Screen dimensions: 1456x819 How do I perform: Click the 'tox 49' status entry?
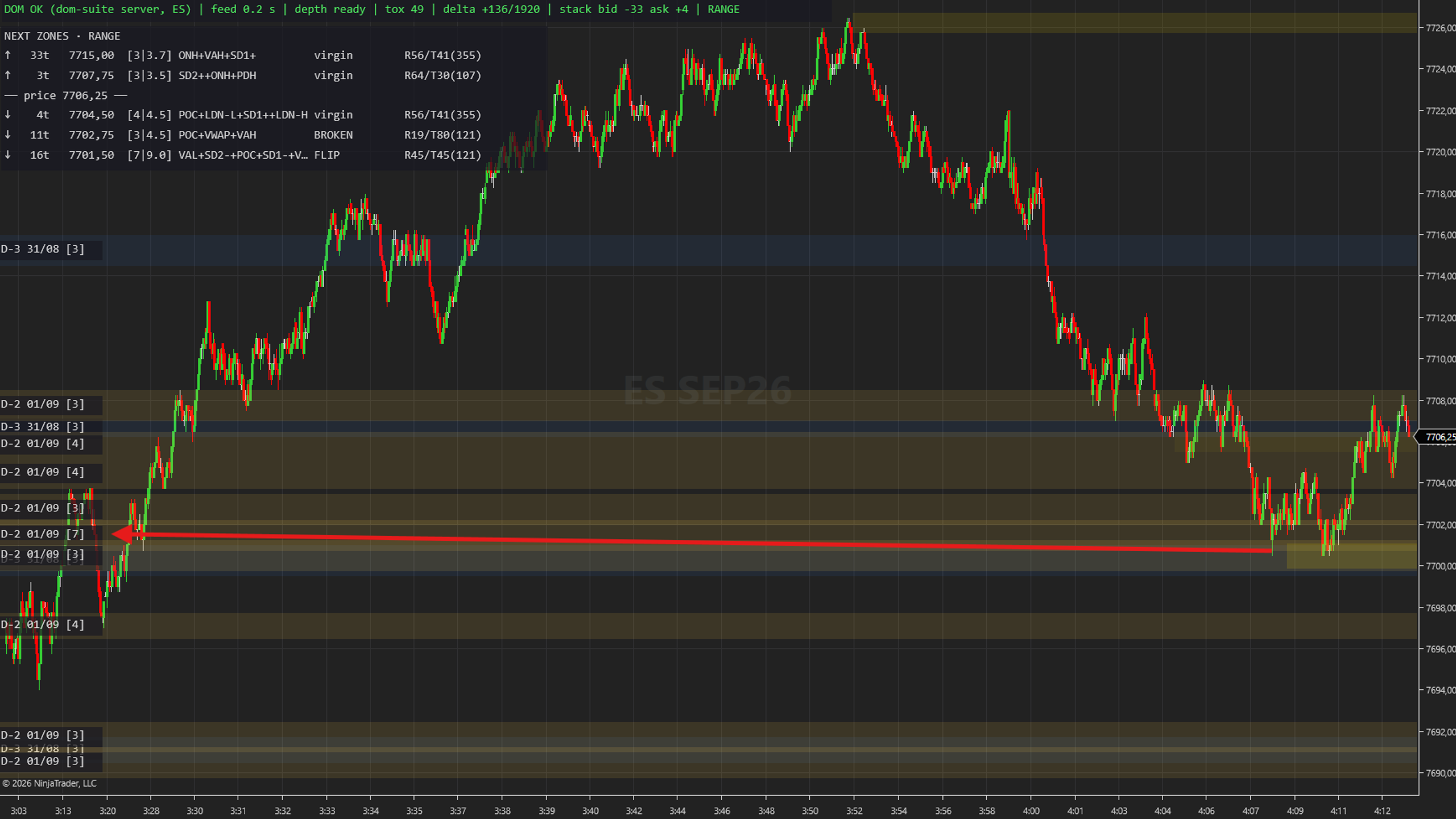404,9
